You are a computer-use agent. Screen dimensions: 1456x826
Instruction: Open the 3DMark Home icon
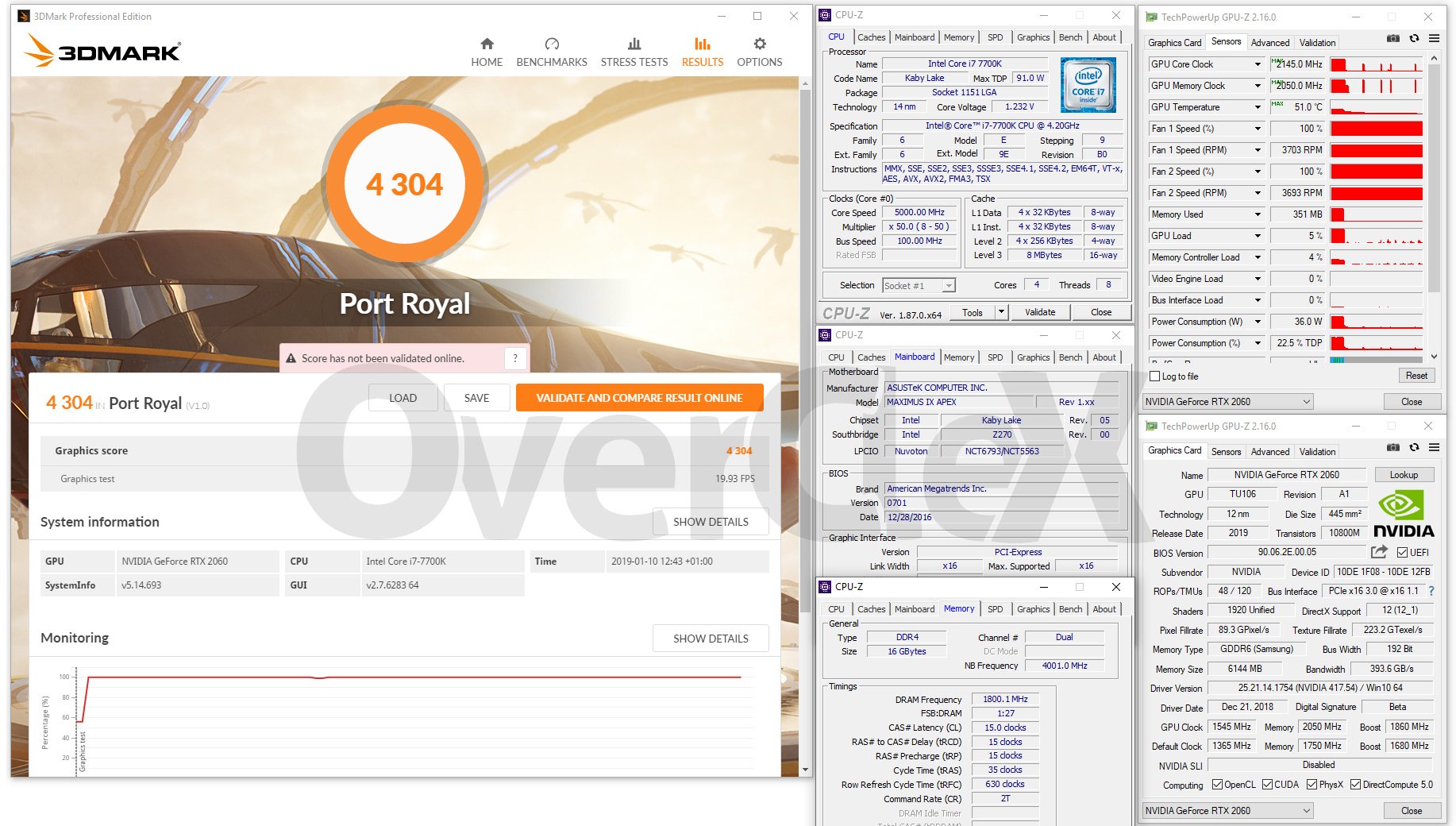487,44
